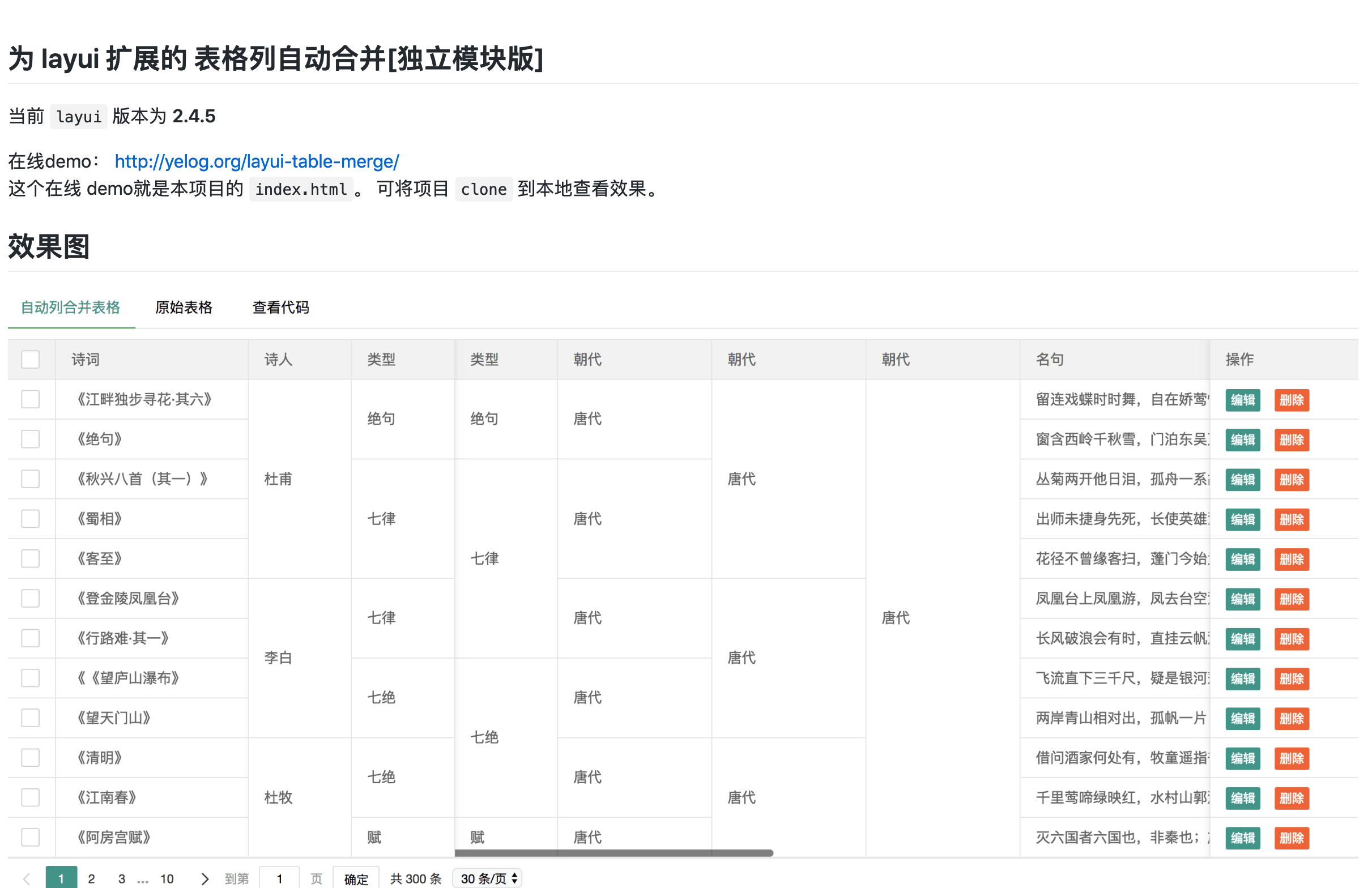Click the 确定 page jump button
The width and height of the screenshot is (1372, 888).
[356, 880]
